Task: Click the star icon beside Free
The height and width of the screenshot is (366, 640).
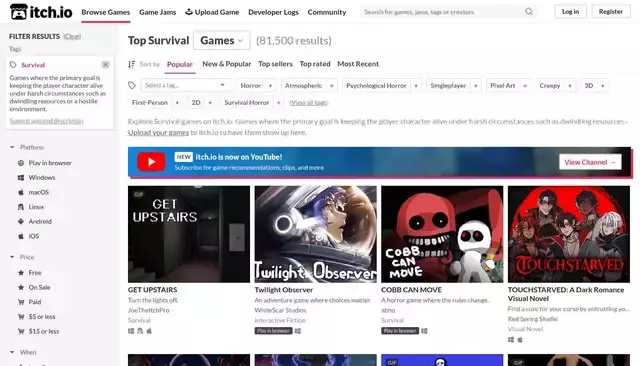Action: pos(21,273)
